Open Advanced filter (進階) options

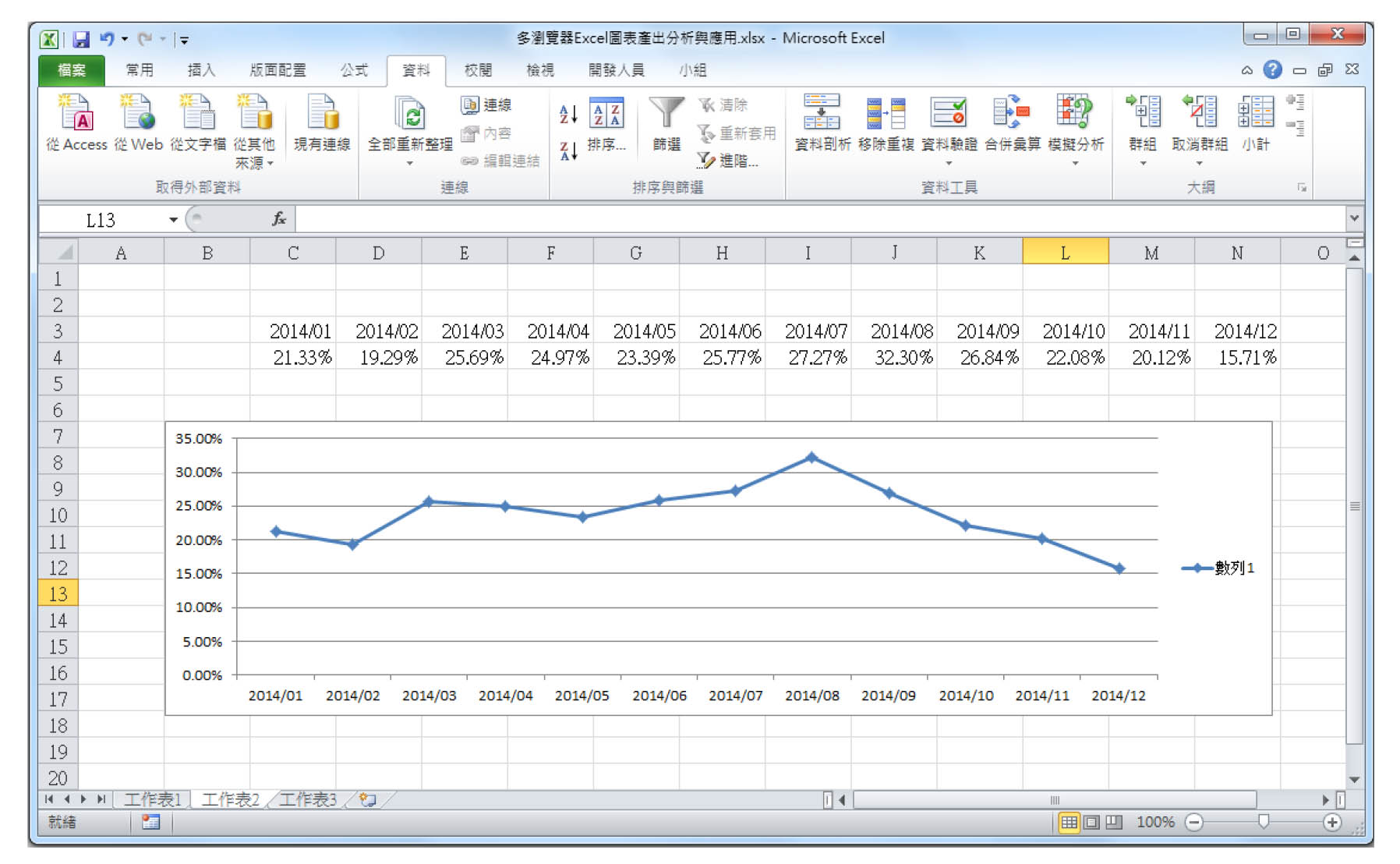click(x=727, y=161)
